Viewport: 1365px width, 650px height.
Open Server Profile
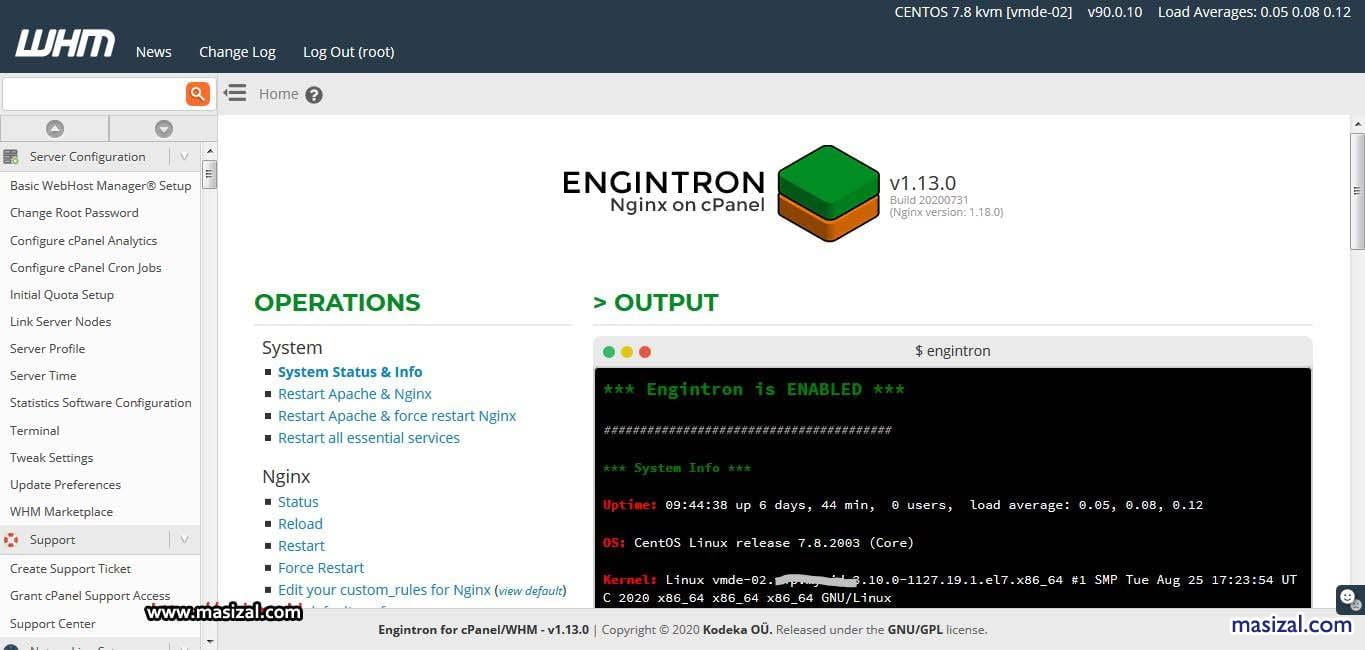point(47,349)
